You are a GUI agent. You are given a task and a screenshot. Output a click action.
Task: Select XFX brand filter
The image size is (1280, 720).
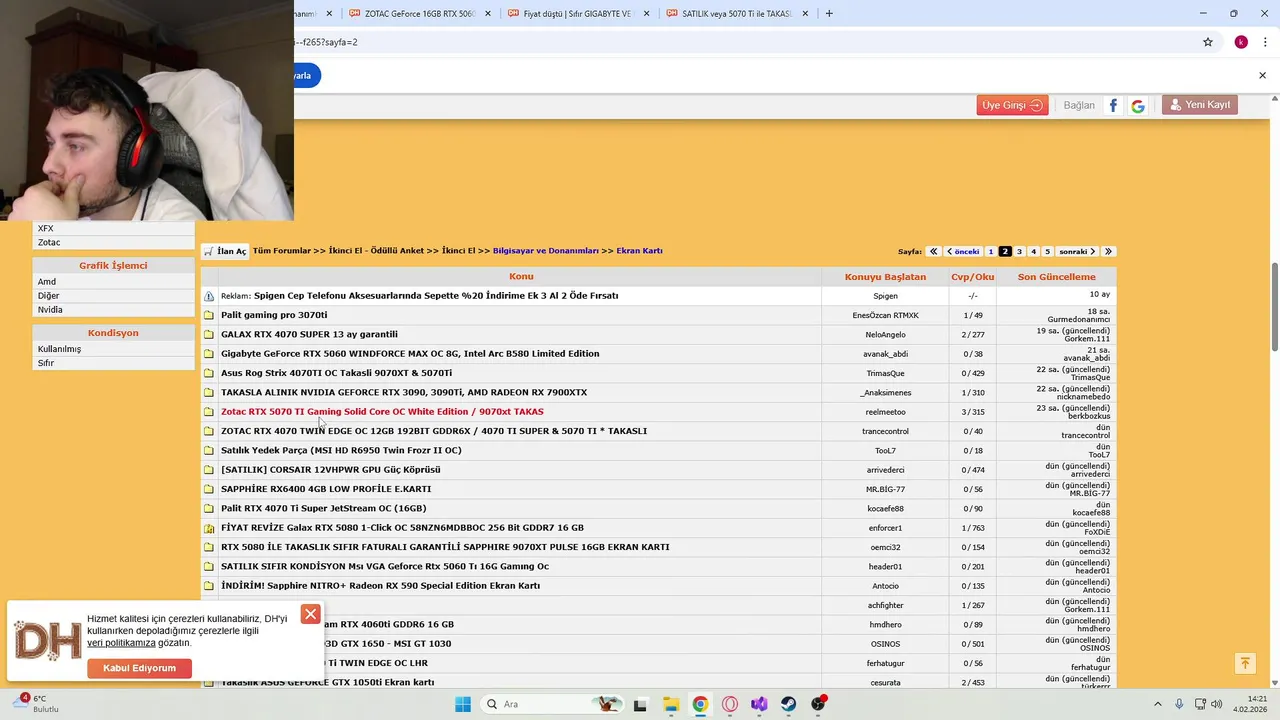pyautogui.click(x=46, y=229)
